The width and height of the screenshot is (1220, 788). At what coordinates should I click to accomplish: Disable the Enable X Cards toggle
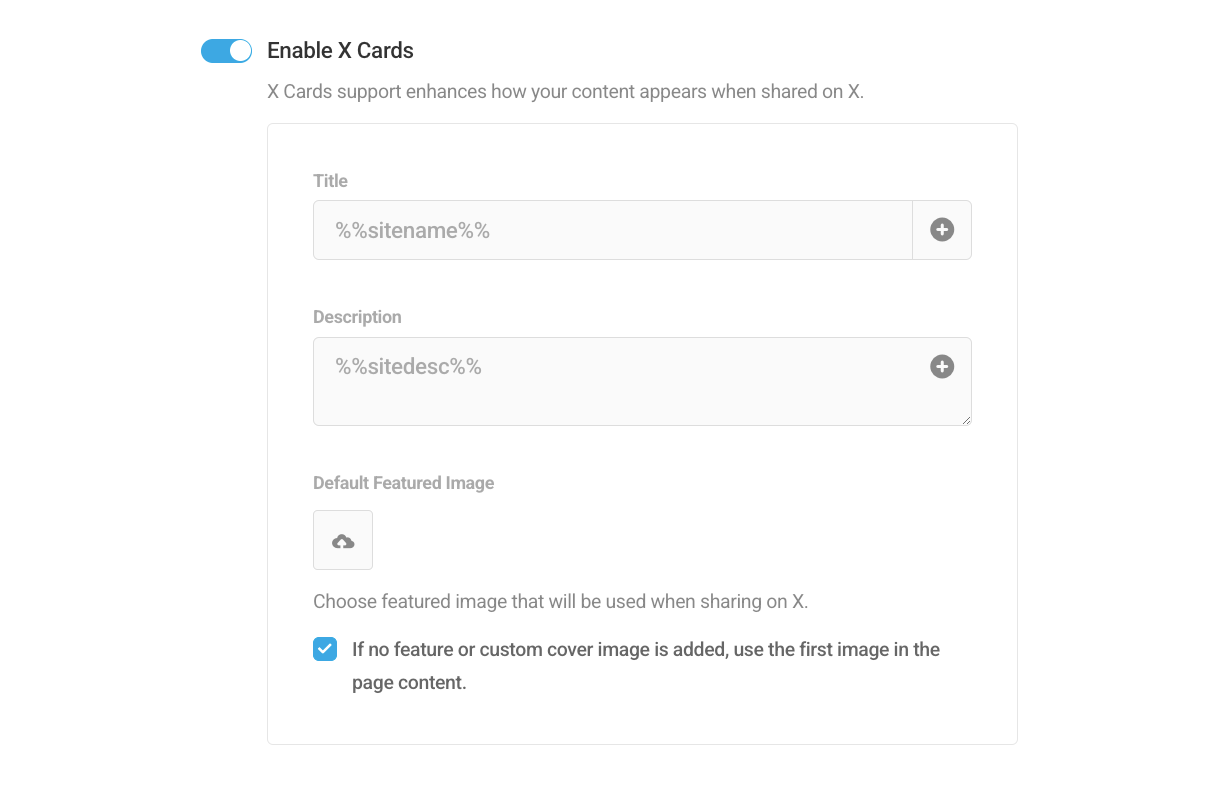(x=226, y=51)
